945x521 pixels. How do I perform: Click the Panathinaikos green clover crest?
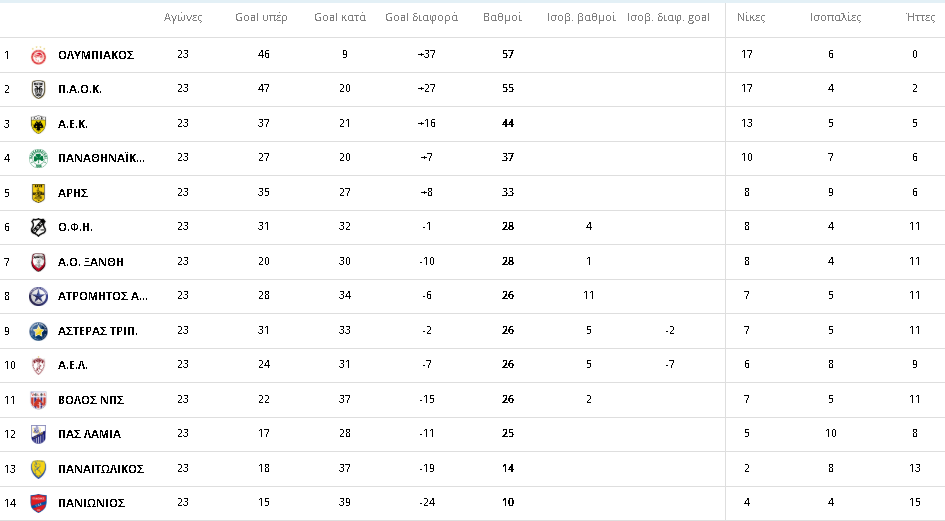click(39, 159)
